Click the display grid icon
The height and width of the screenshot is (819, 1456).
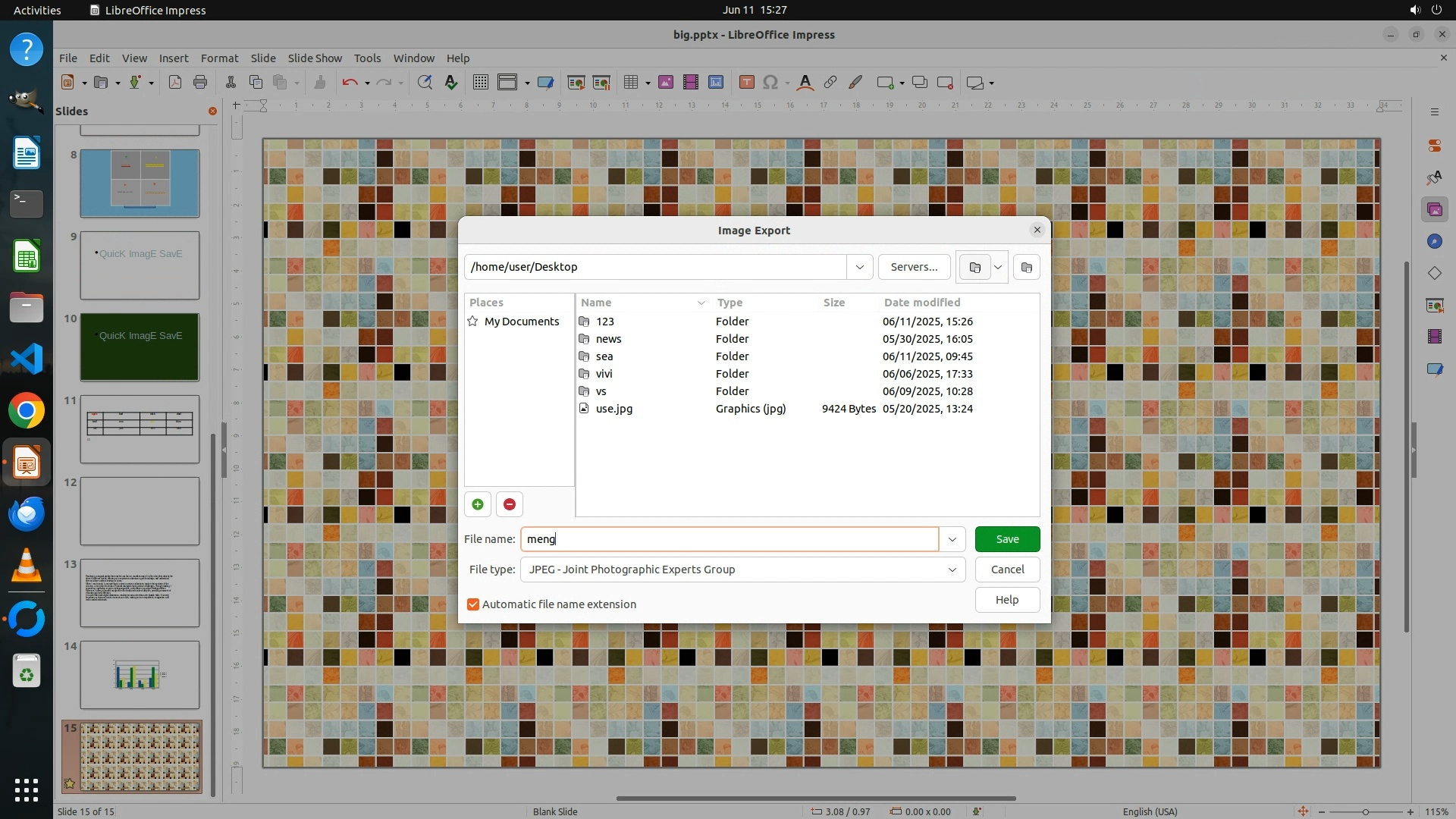point(480,83)
